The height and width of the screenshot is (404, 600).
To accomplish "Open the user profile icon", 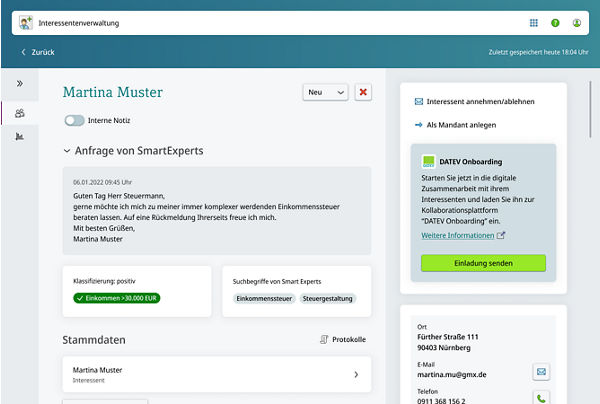I will point(577,22).
